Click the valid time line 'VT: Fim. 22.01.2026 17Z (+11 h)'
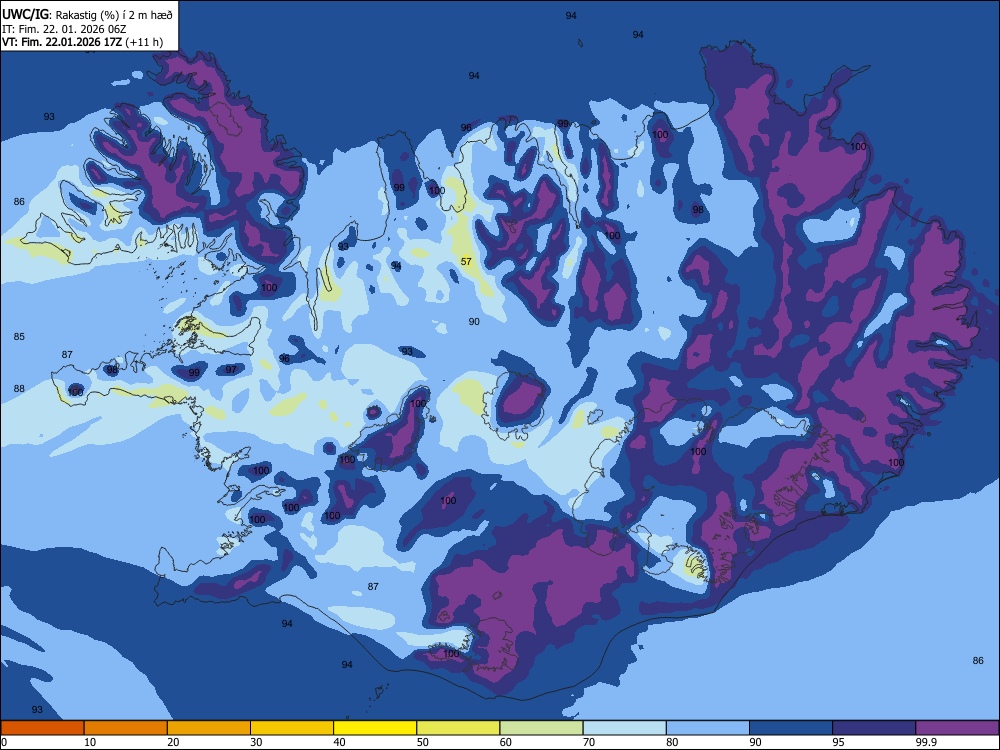Screen dimensions: 1000x750 (82, 42)
